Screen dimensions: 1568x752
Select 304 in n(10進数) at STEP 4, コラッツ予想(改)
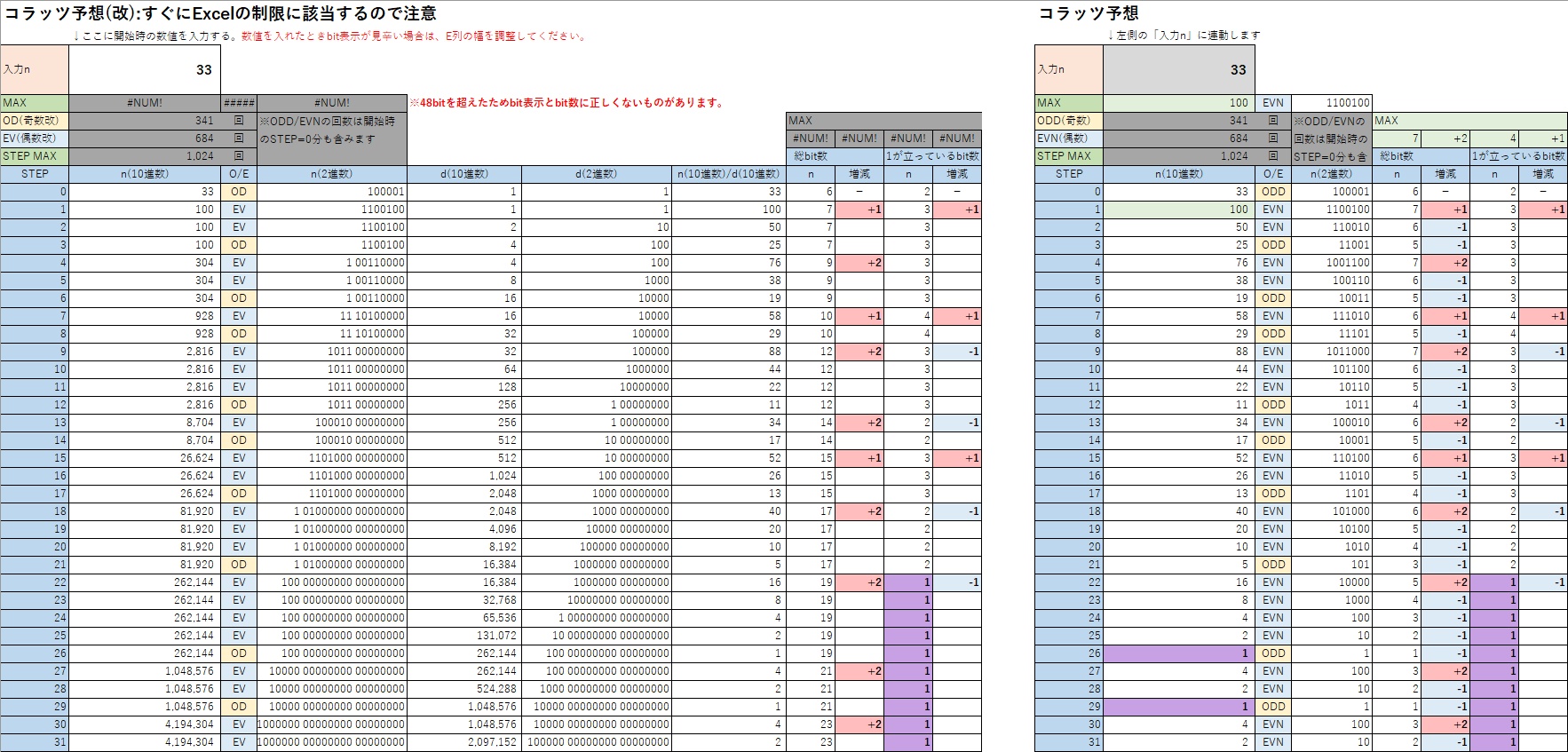pyautogui.click(x=145, y=263)
